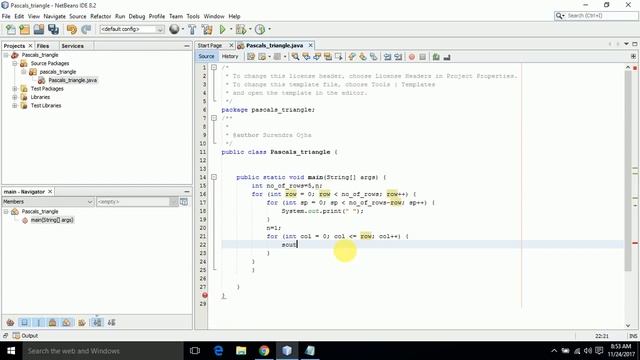Toggle Fully Qualified Names in Navigator
Screen dimensions: 640x360
[x=82, y=322]
